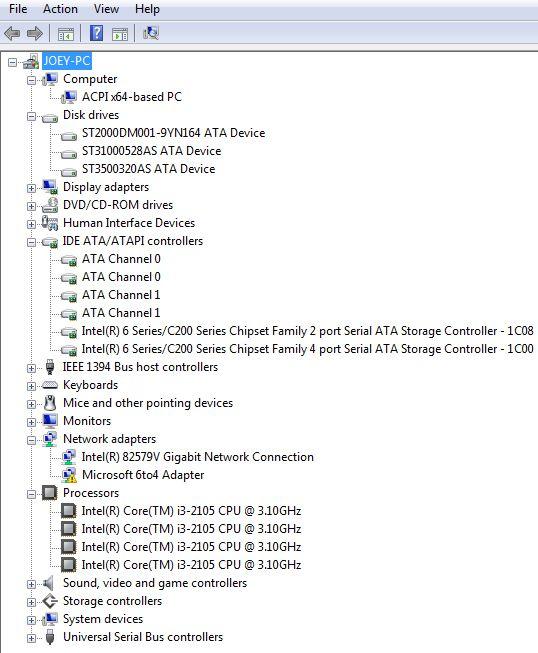Expand the Keyboards category
Screen dimensions: 538x653
pos(31,386)
